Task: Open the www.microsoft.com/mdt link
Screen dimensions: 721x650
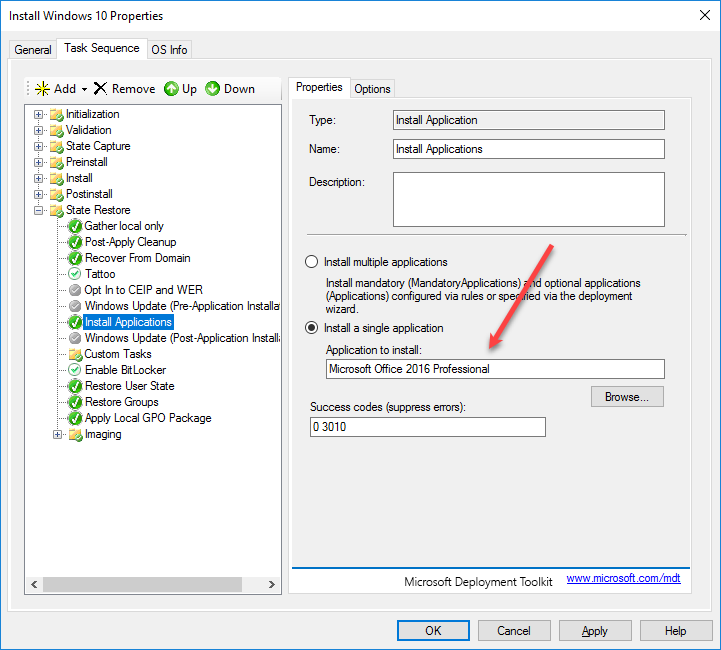Action: point(623,579)
